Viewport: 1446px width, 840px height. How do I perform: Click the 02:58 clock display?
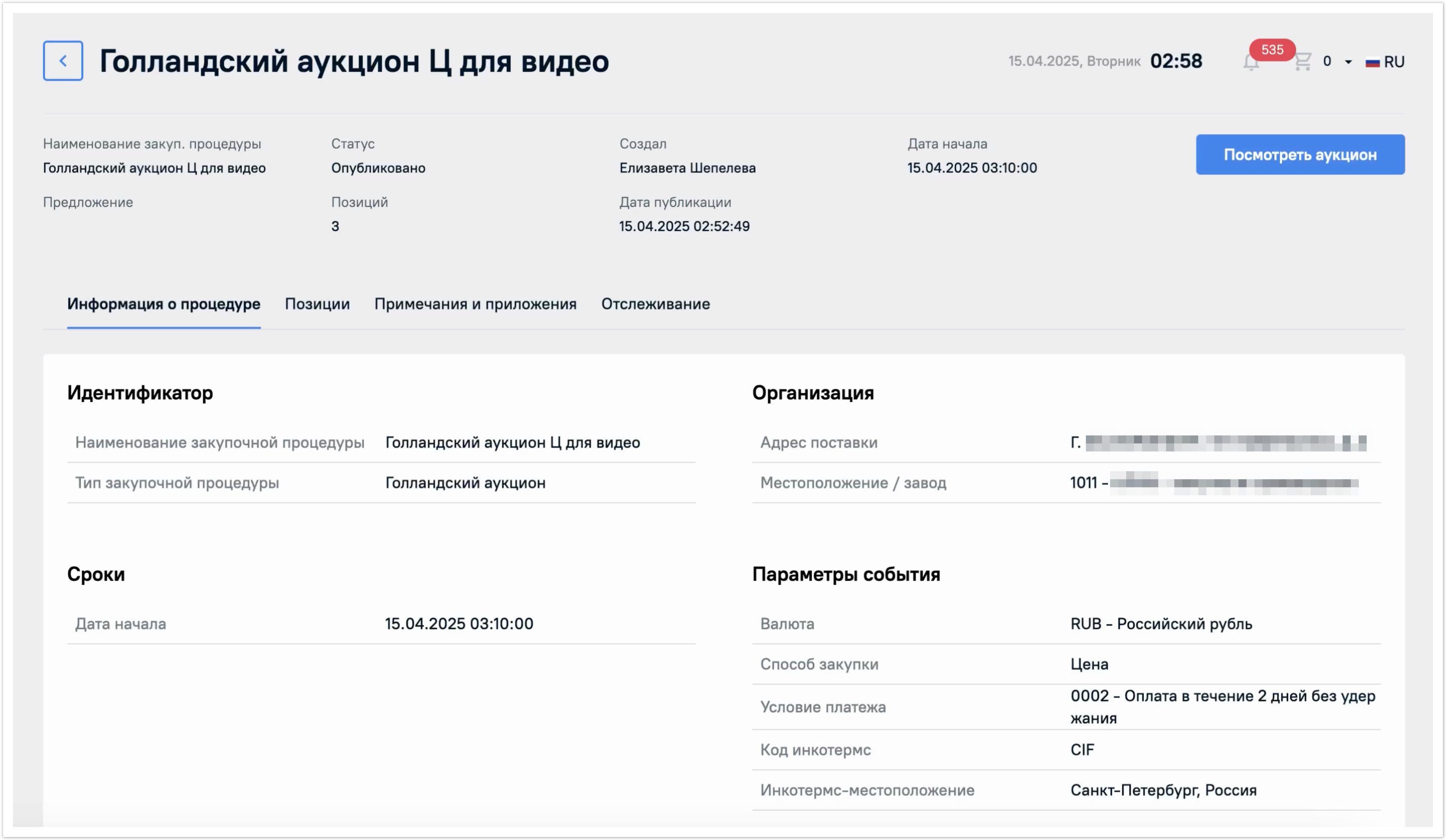1176,61
